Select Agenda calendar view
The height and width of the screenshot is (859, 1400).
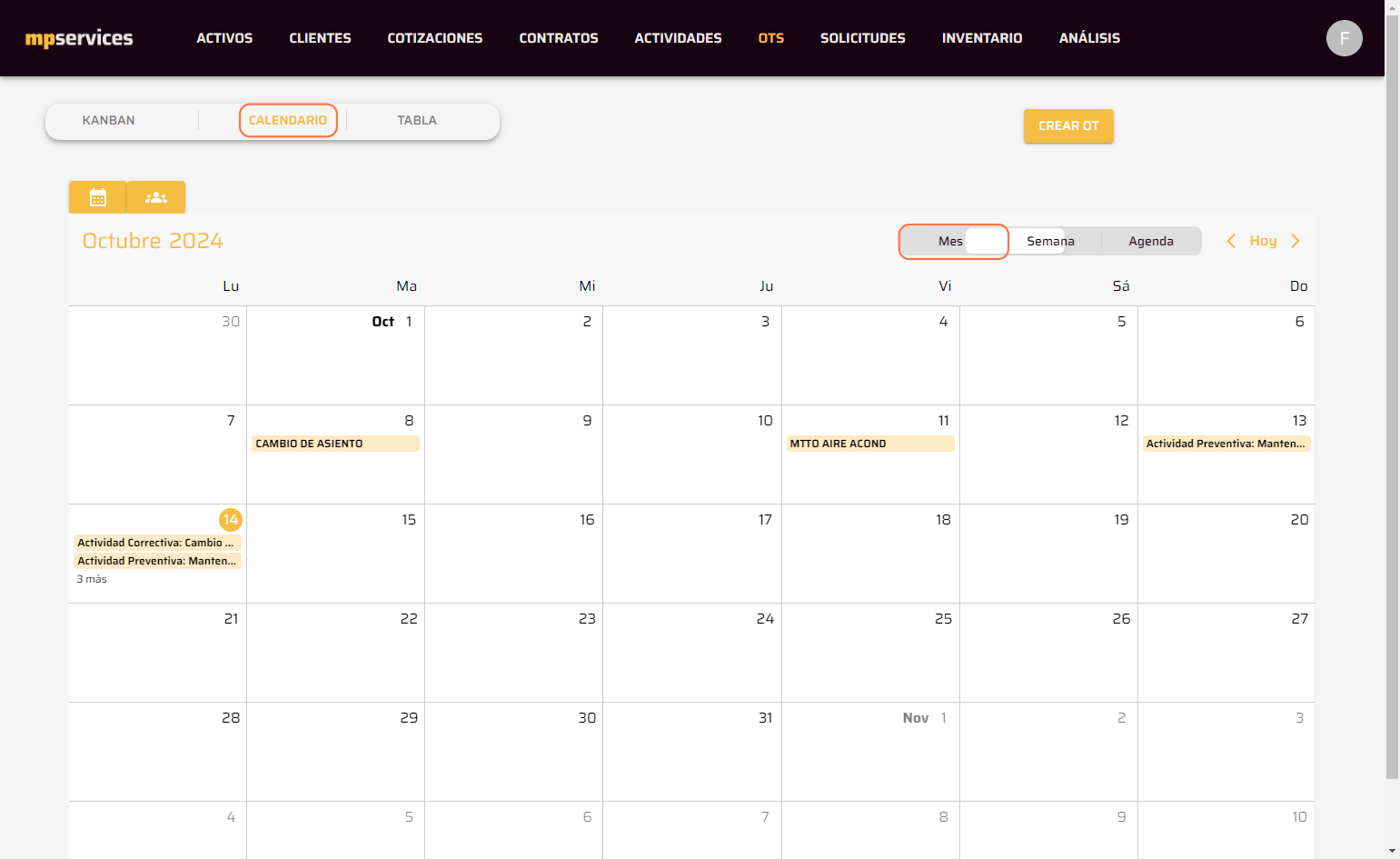1151,241
